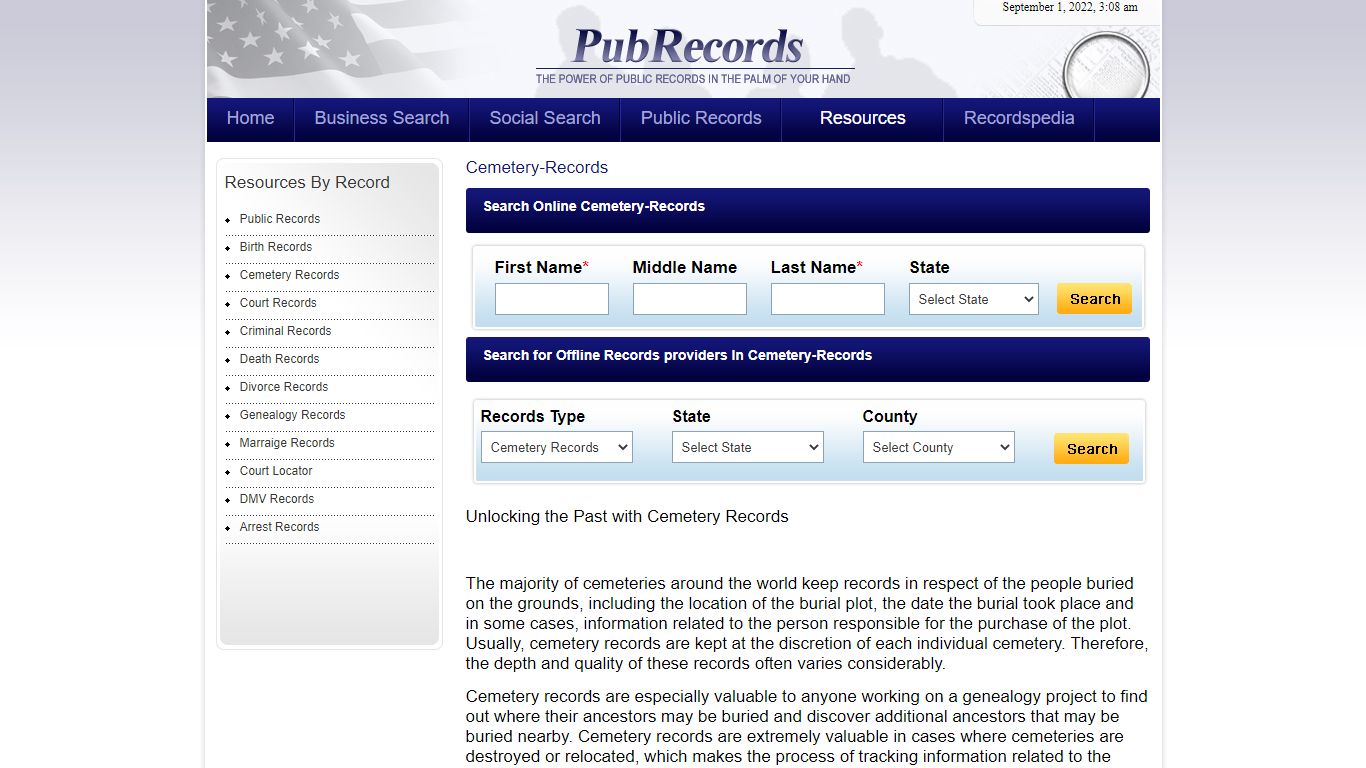Click the Cemetery-Records page heading
Image resolution: width=1366 pixels, height=768 pixels.
click(537, 168)
